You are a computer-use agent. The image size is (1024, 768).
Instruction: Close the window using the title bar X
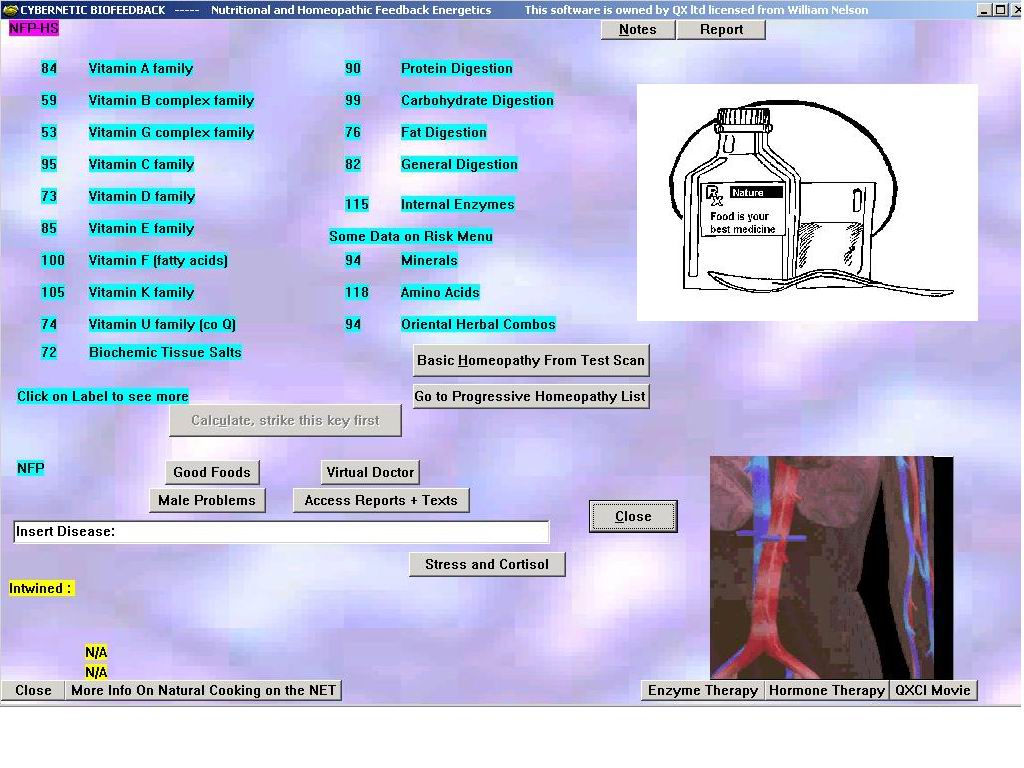pos(1015,10)
